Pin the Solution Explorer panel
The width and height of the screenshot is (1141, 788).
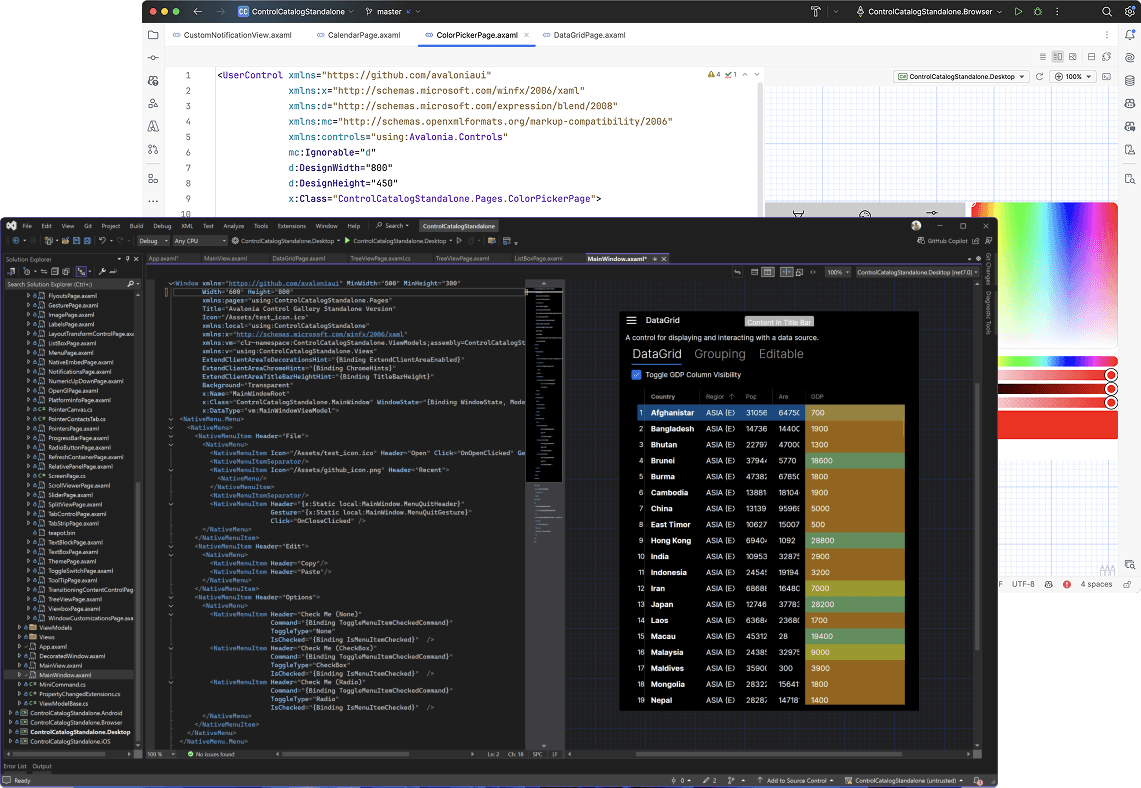click(127, 258)
